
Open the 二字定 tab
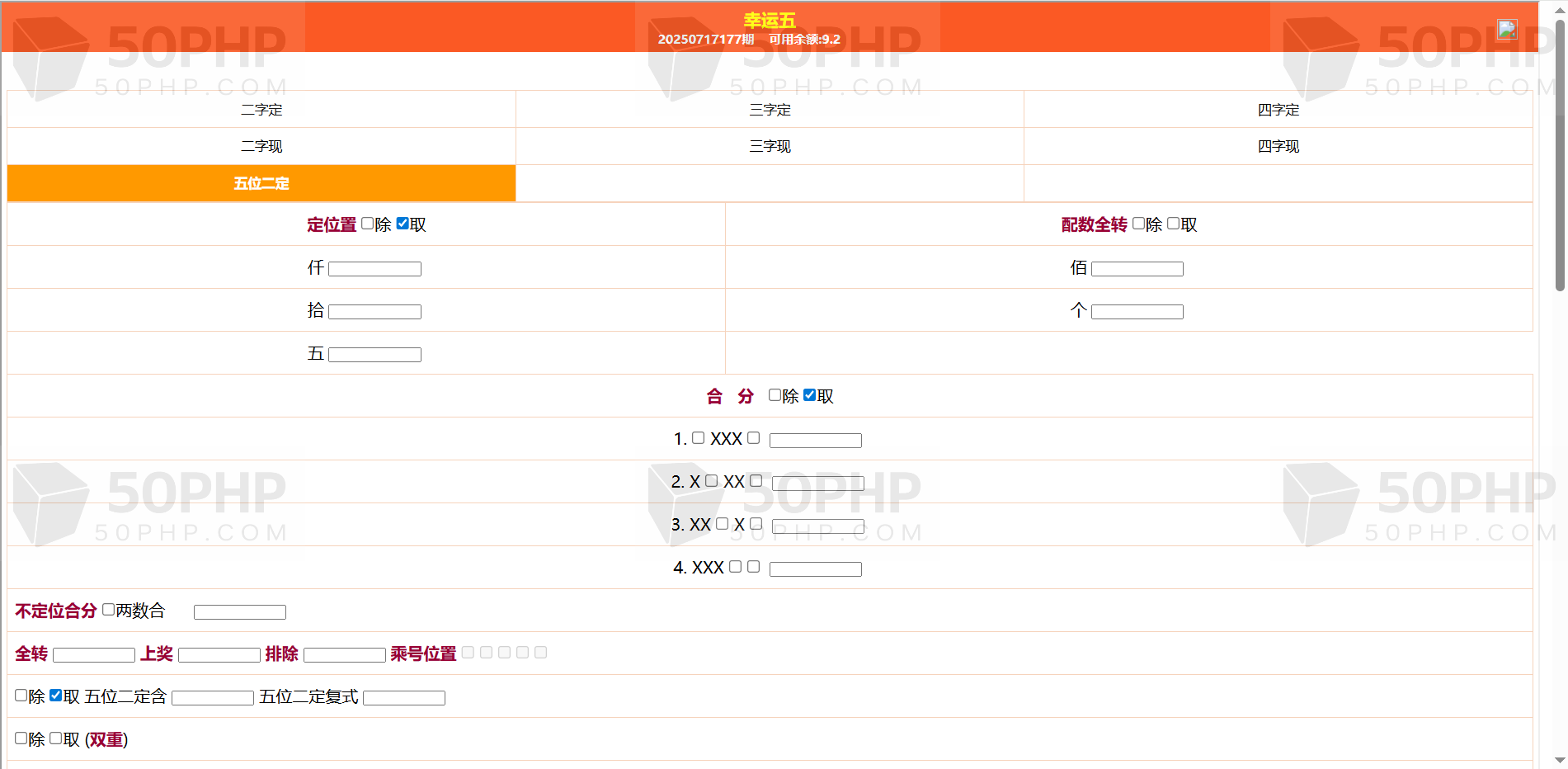click(x=261, y=110)
